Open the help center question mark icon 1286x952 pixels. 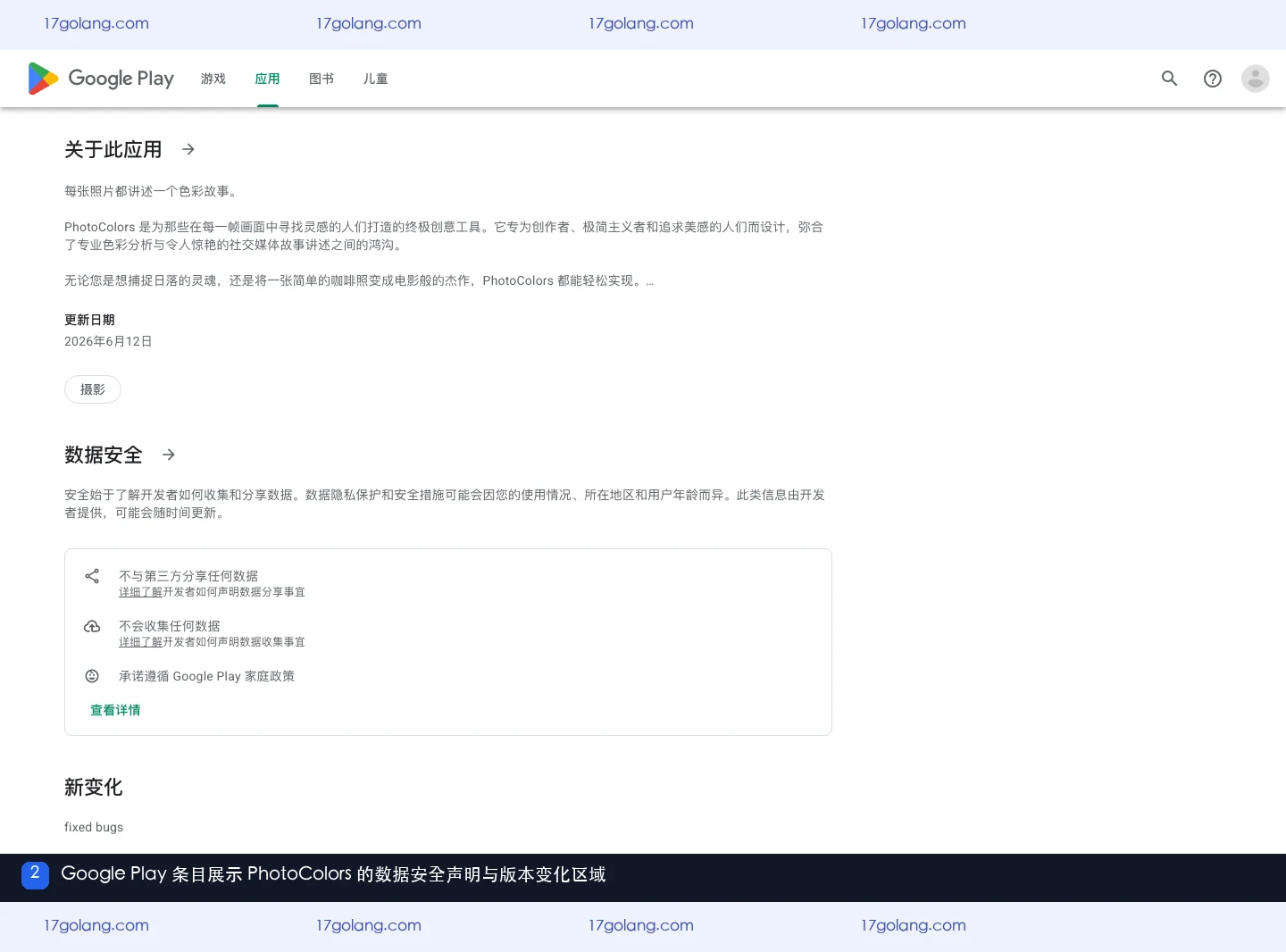click(1213, 79)
